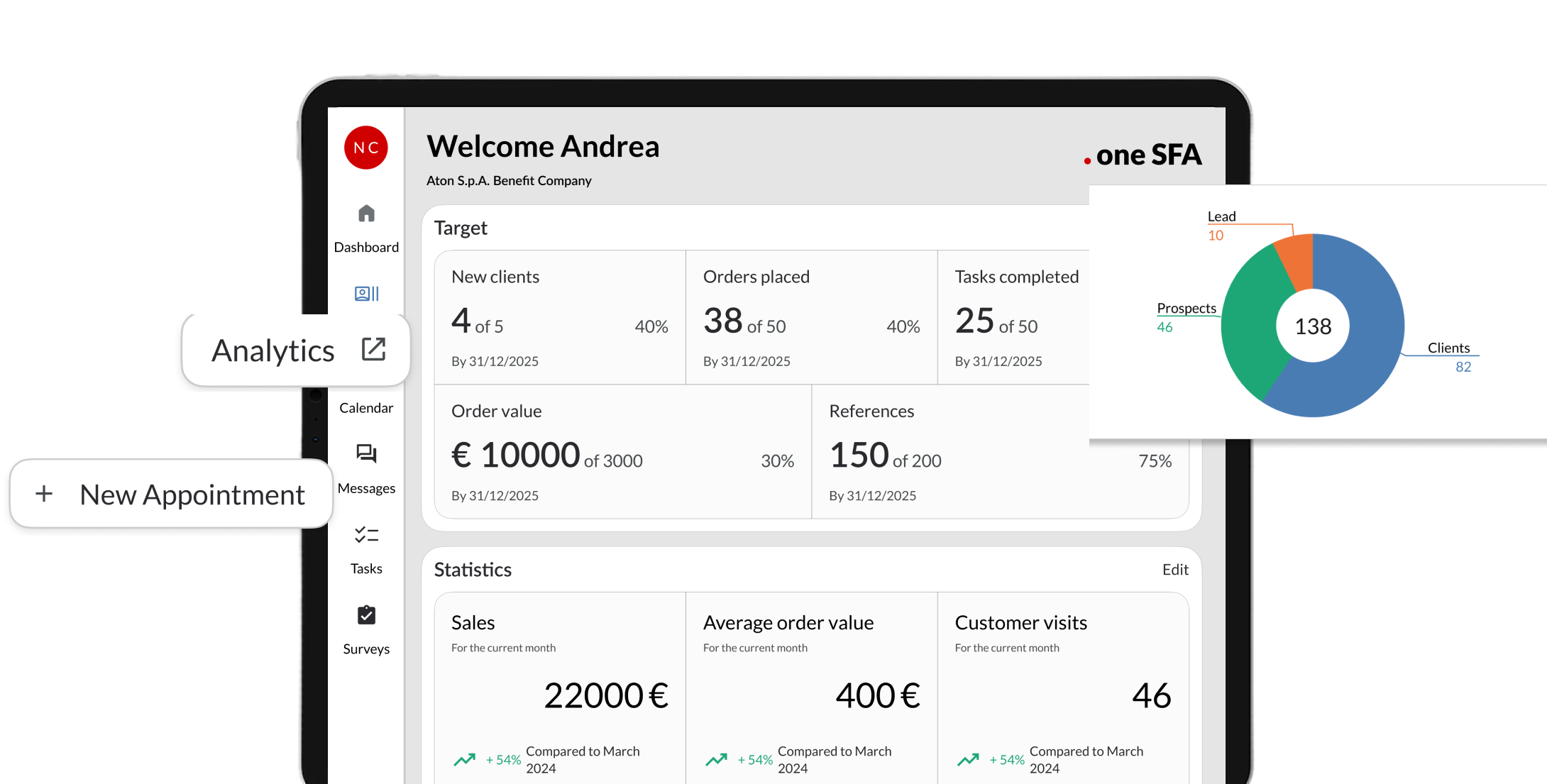Click the NC user avatar
The width and height of the screenshot is (1547, 784).
(x=366, y=148)
